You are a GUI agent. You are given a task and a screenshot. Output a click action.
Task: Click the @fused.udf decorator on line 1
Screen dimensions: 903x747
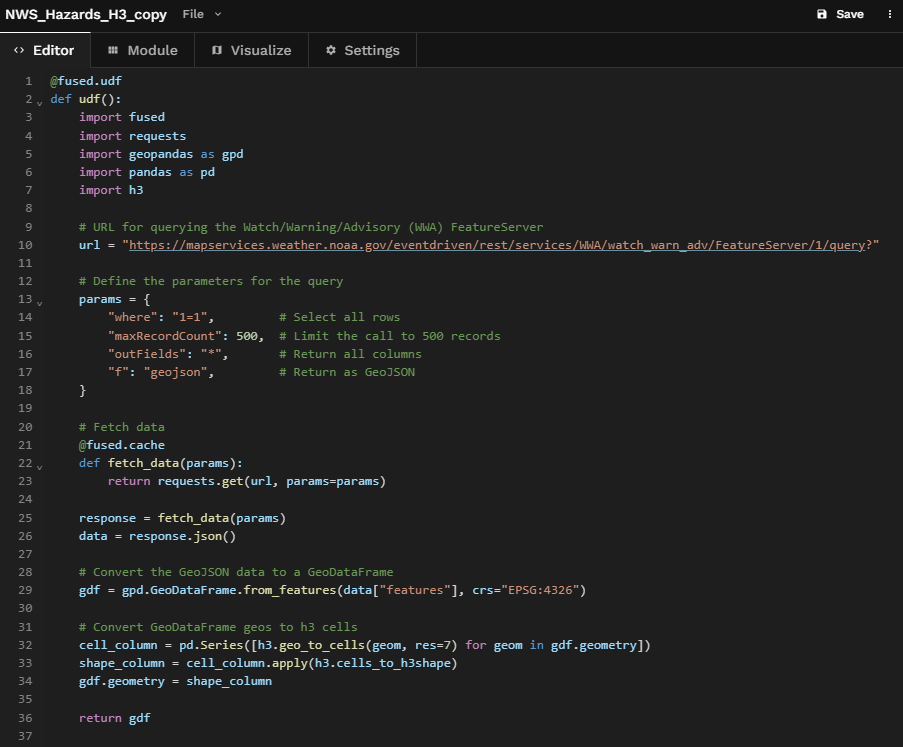pos(86,80)
